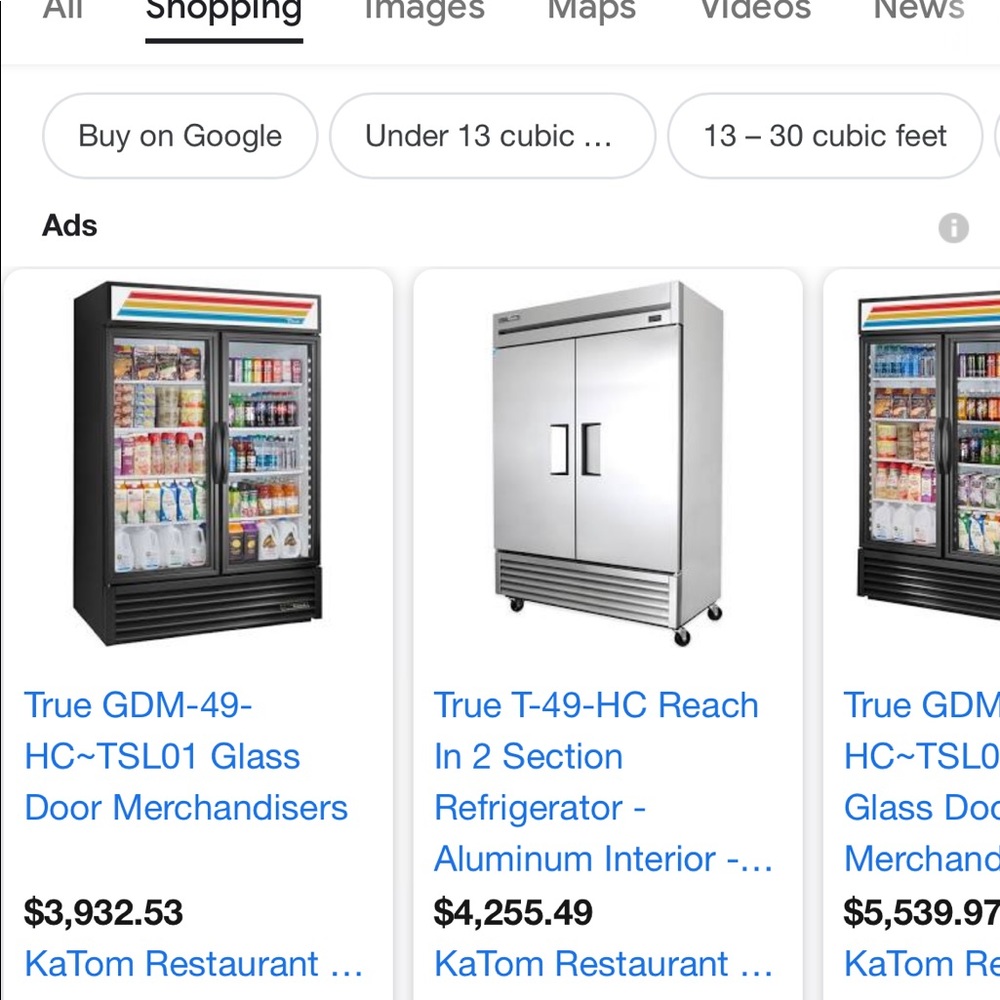This screenshot has width=1000, height=1000.
Task: Switch to the All tab
Action: [x=62, y=12]
